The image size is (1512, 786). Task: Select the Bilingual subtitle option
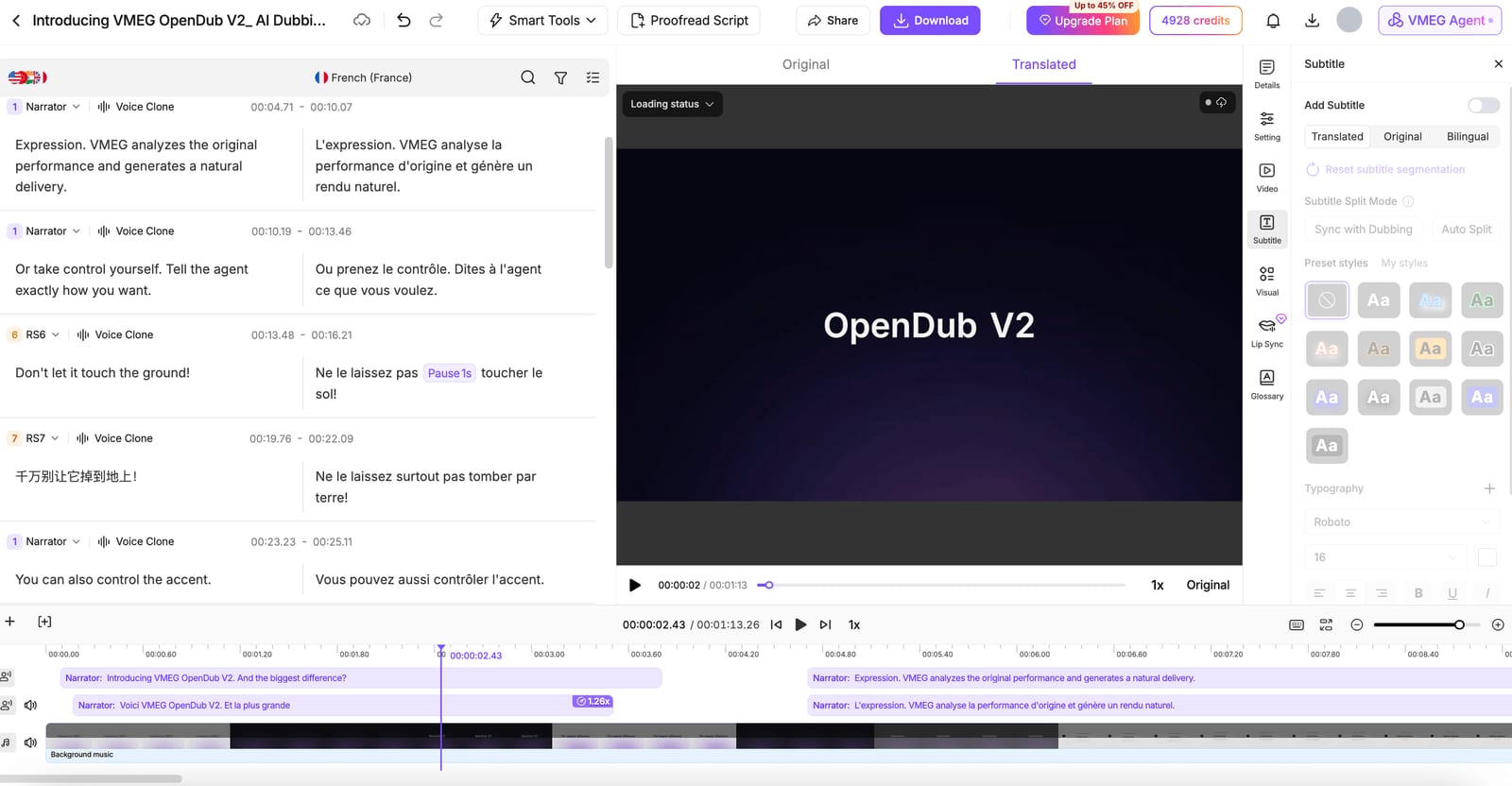tap(1468, 137)
